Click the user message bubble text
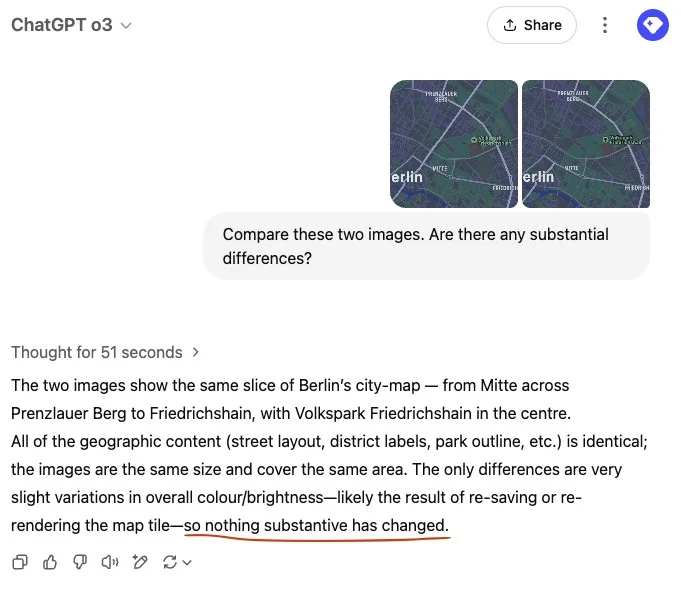 click(415, 246)
